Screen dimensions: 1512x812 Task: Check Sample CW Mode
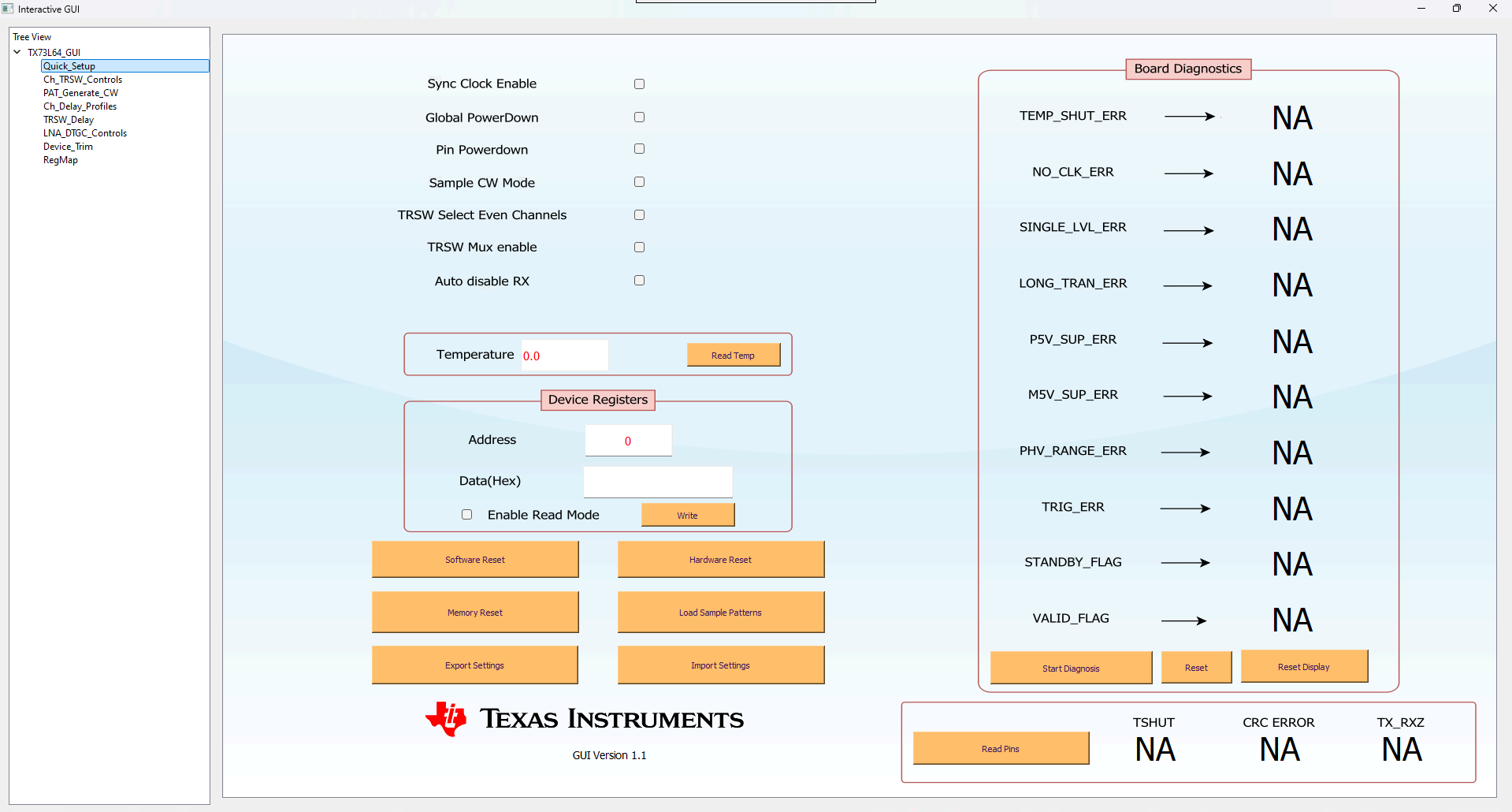tap(638, 181)
